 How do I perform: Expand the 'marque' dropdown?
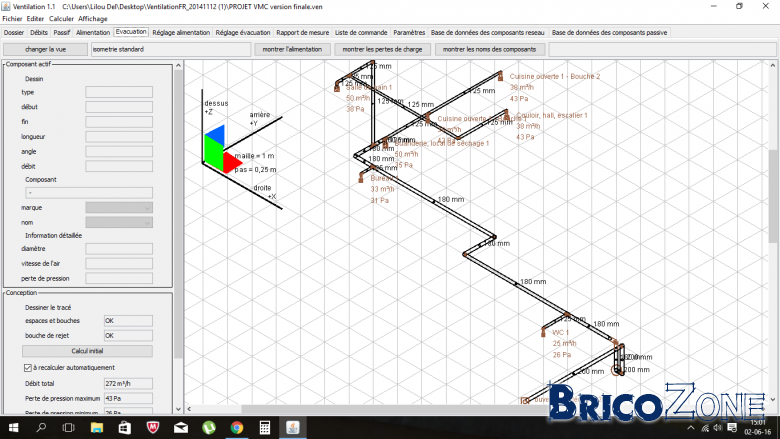click(x=119, y=208)
